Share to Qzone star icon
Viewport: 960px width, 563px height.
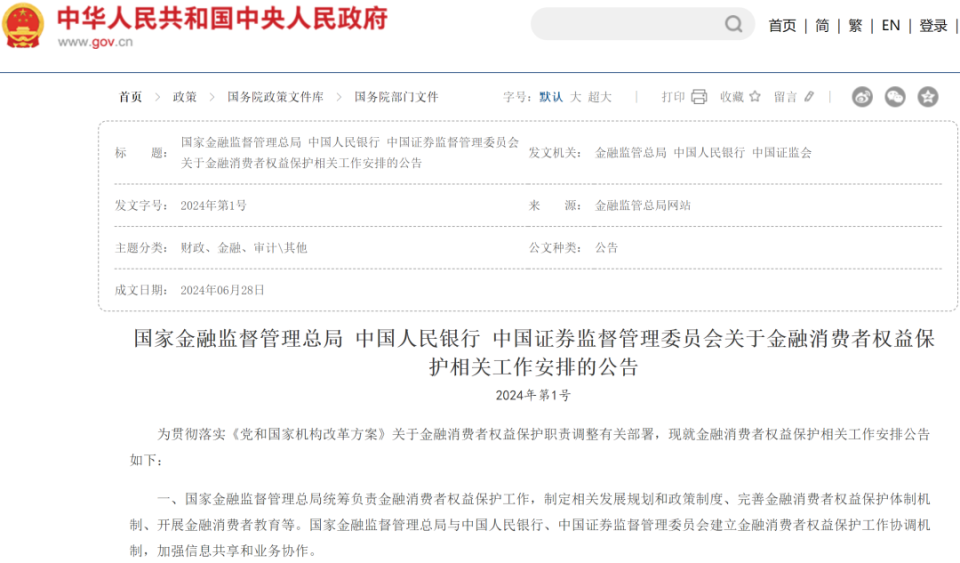[928, 97]
